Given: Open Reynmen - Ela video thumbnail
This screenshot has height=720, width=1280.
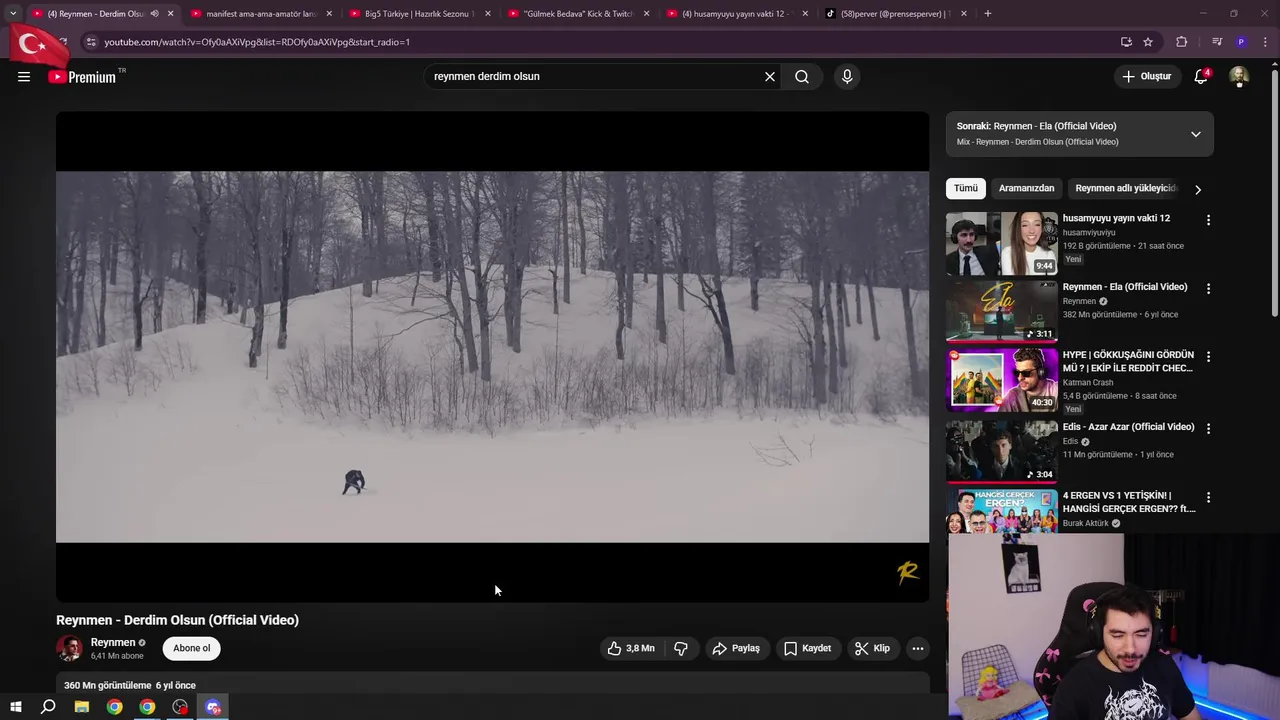Looking at the screenshot, I should (x=1001, y=312).
